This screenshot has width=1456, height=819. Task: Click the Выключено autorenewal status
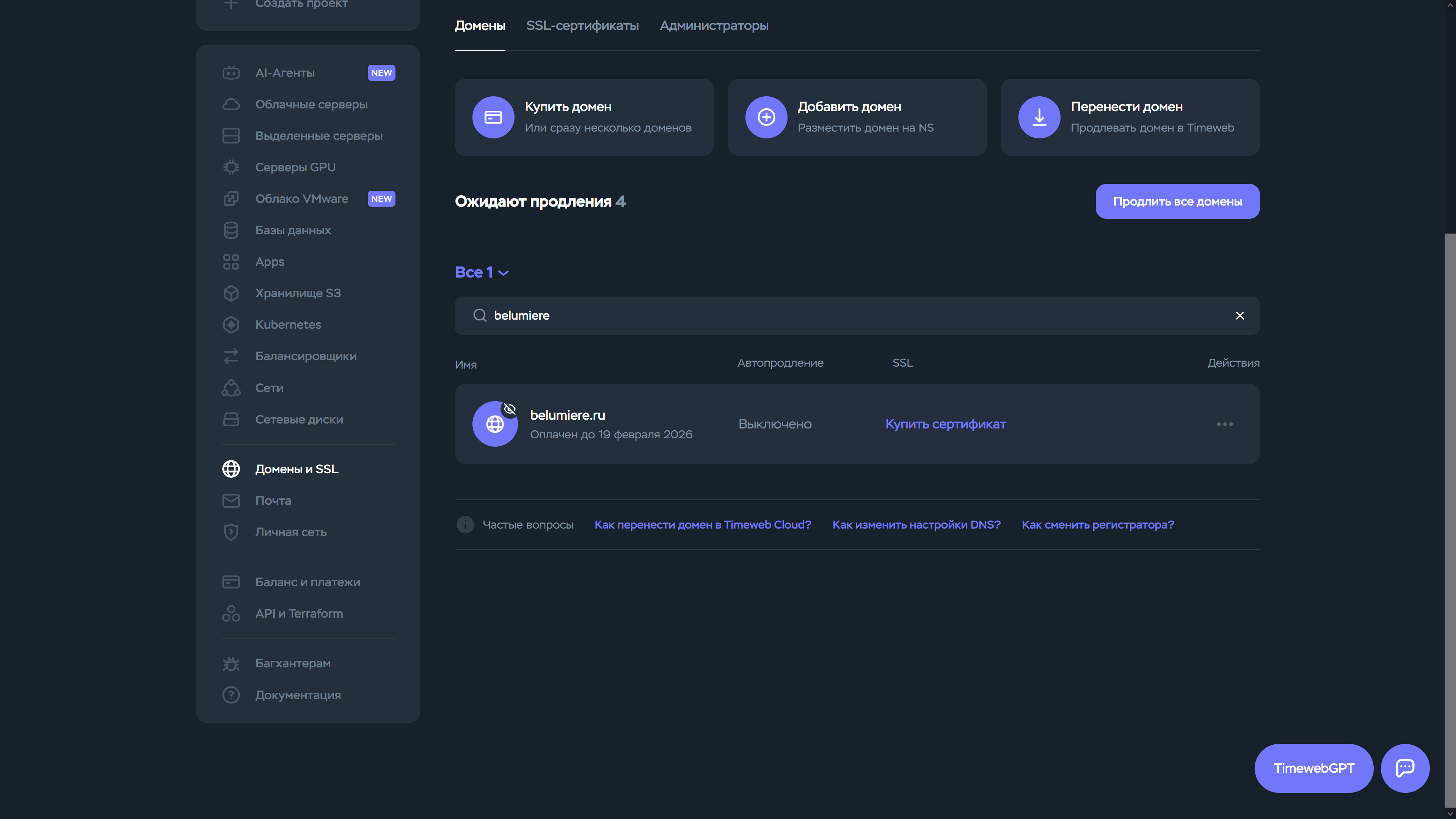(774, 424)
